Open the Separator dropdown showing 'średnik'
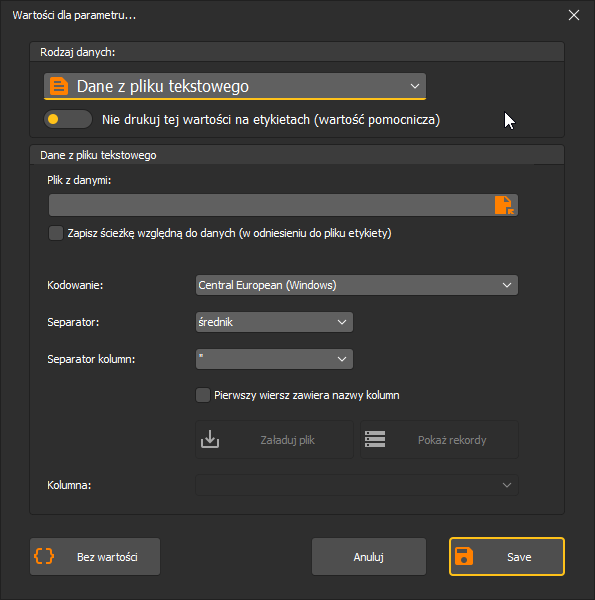 click(274, 322)
